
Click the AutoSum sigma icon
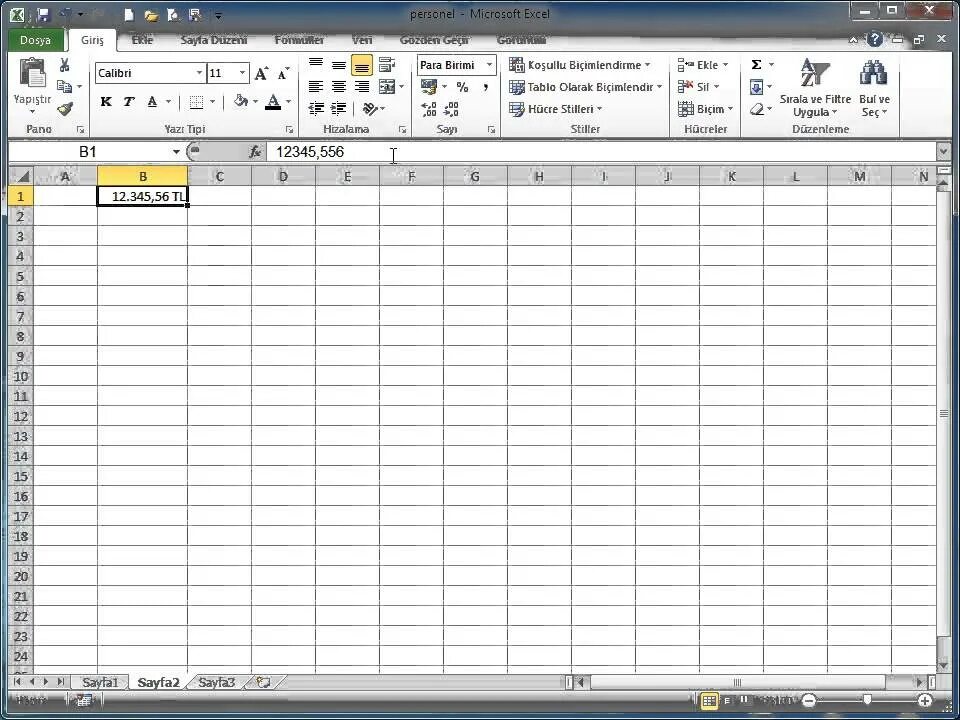(x=757, y=65)
